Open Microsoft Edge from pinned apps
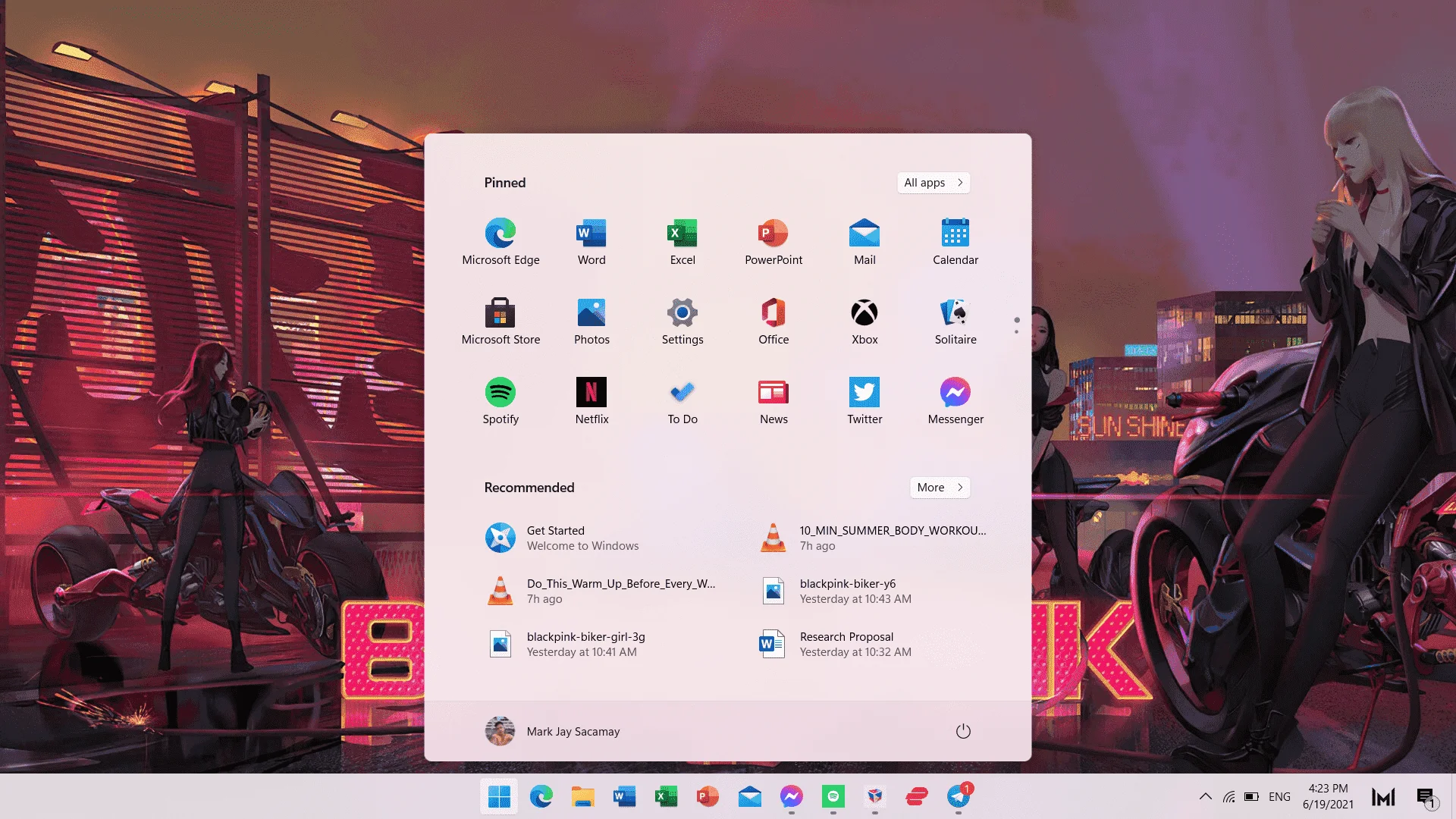This screenshot has width=1456, height=819. tap(500, 242)
